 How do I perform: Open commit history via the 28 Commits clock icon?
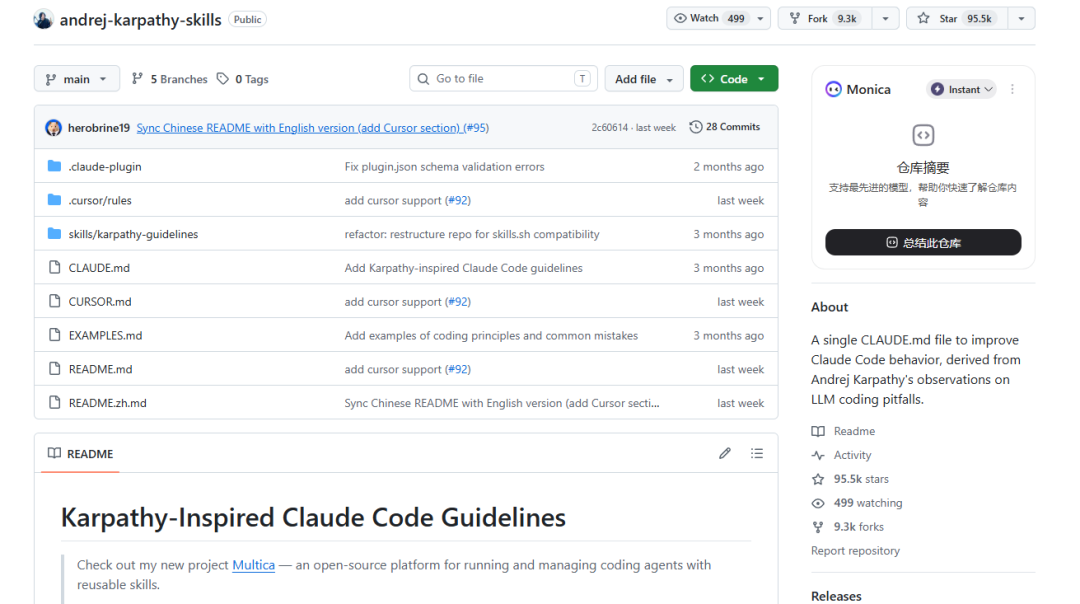coord(698,127)
